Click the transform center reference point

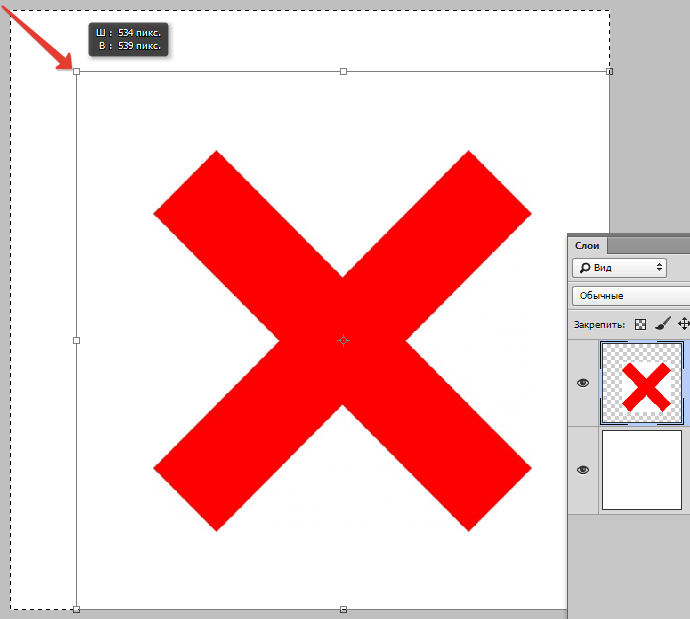(x=343, y=341)
